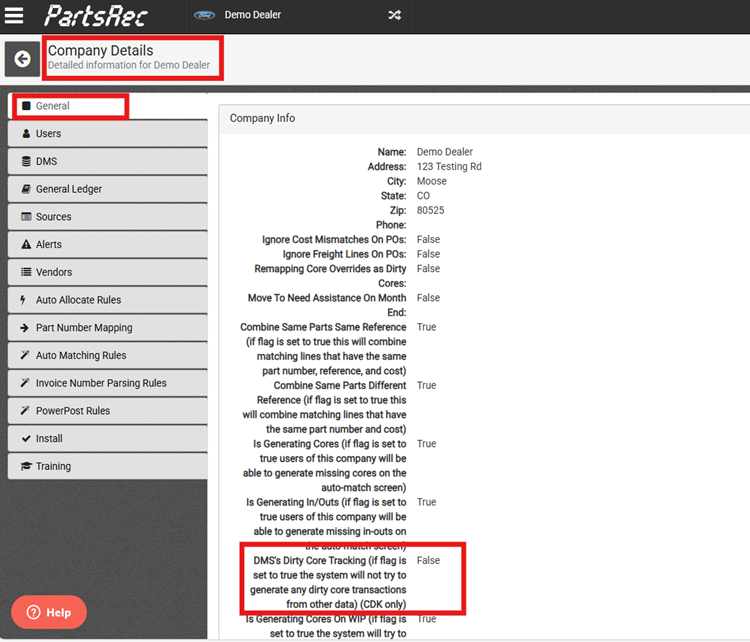Click False for Remapping Core Overrides
The image size is (750, 642).
(x=428, y=269)
